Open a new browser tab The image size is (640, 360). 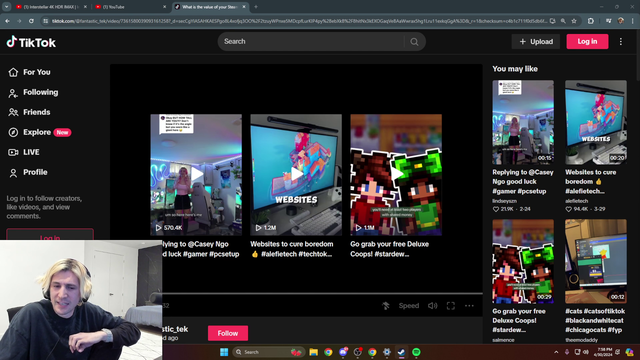256,7
